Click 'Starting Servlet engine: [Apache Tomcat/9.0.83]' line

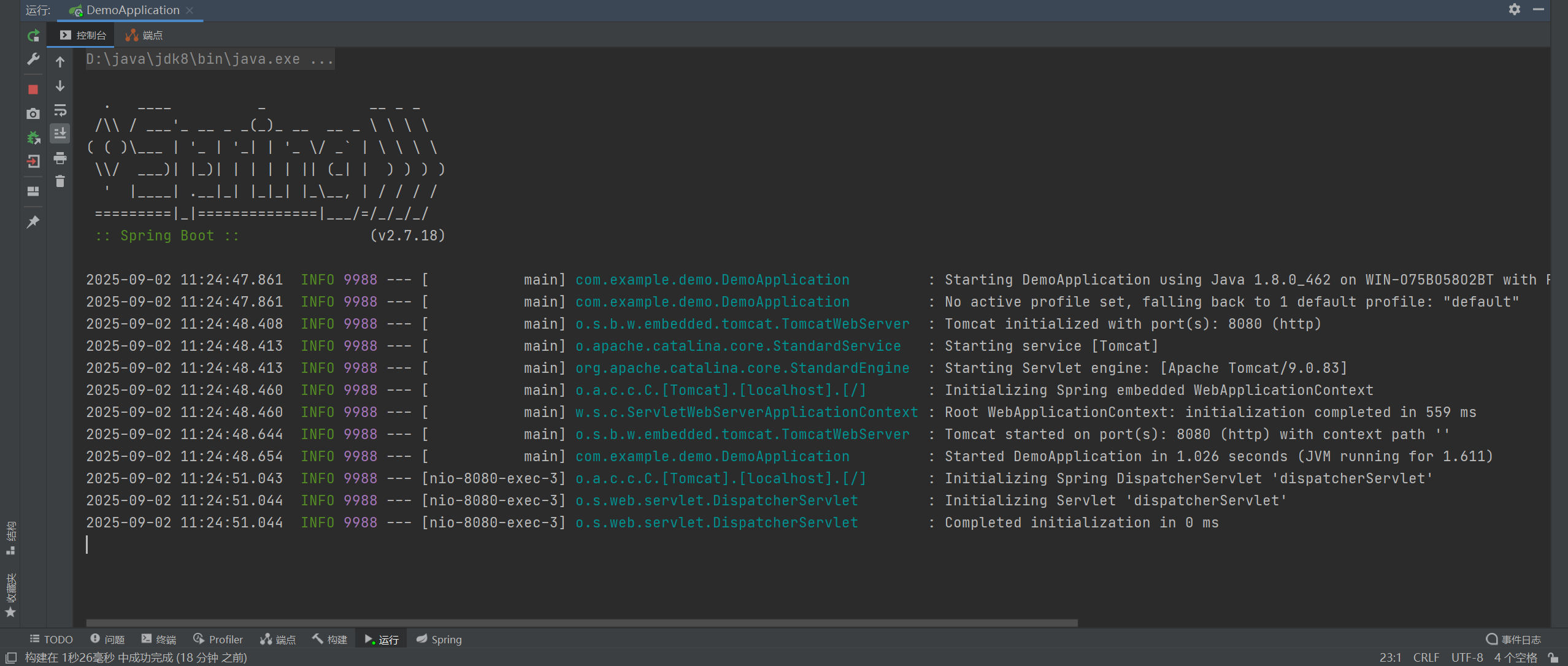point(1145,368)
